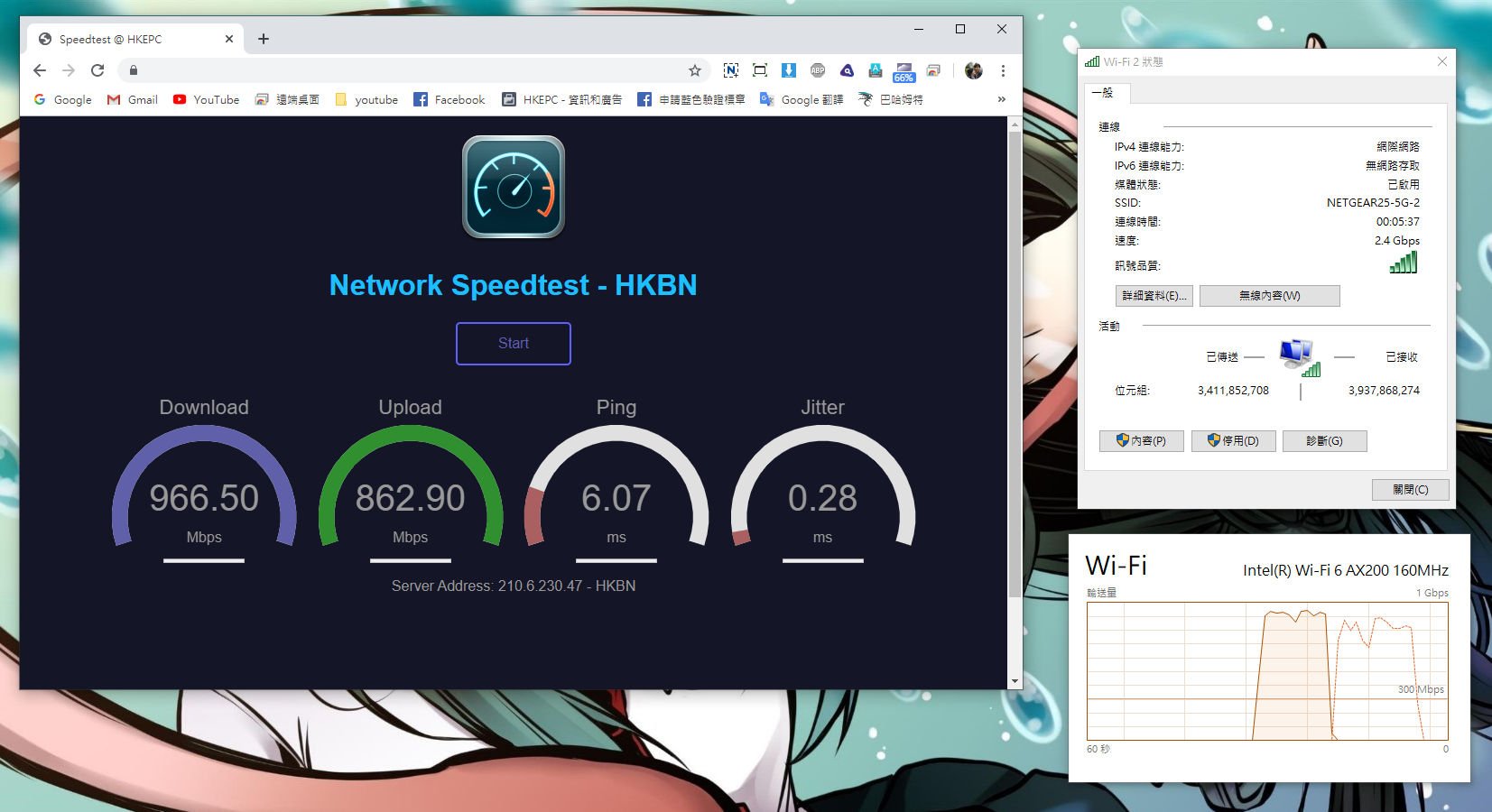Open the purple triangle search extension
The image size is (1492, 812).
click(x=847, y=70)
